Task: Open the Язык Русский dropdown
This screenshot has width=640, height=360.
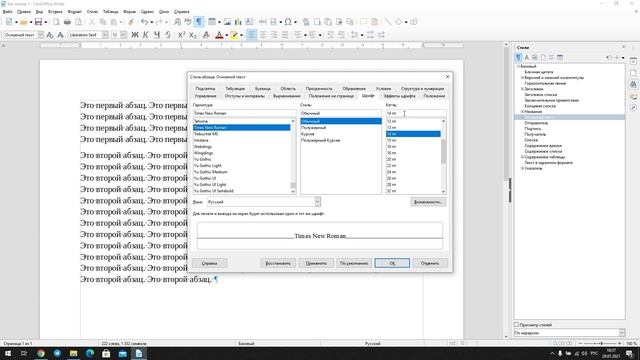Action: (317, 202)
